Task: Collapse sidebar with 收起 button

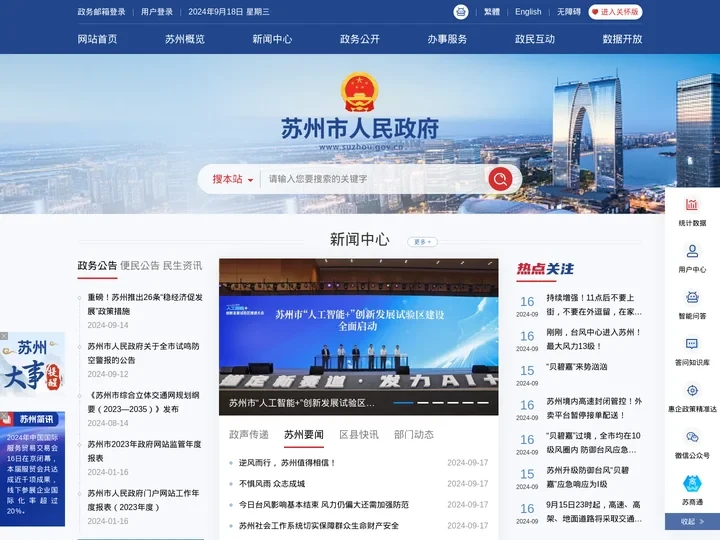Action: pyautogui.click(x=692, y=522)
